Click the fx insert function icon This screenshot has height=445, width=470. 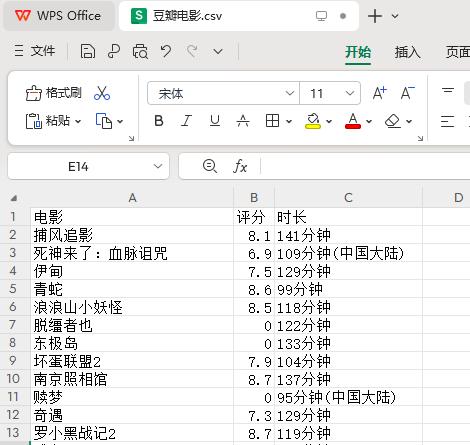(240, 166)
